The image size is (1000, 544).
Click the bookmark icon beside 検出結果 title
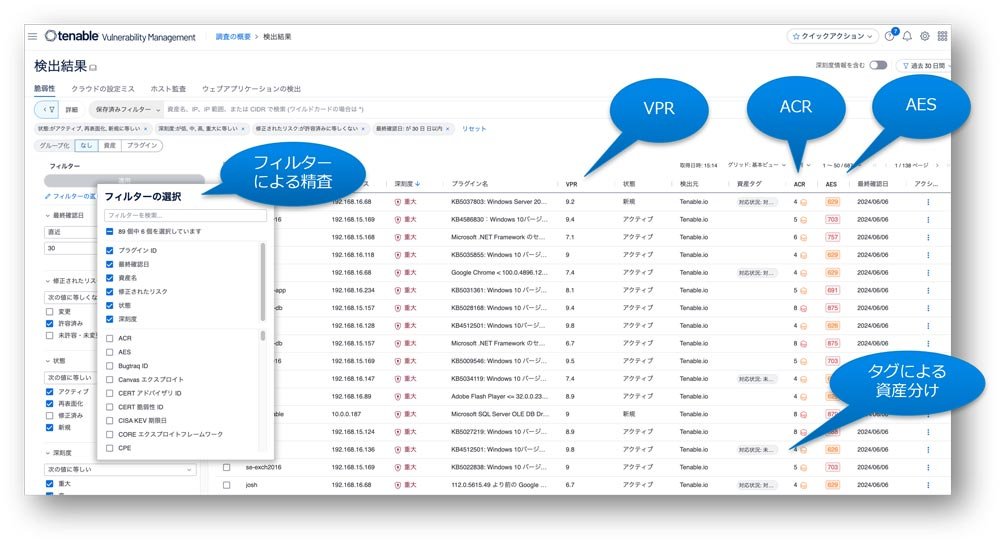94,68
